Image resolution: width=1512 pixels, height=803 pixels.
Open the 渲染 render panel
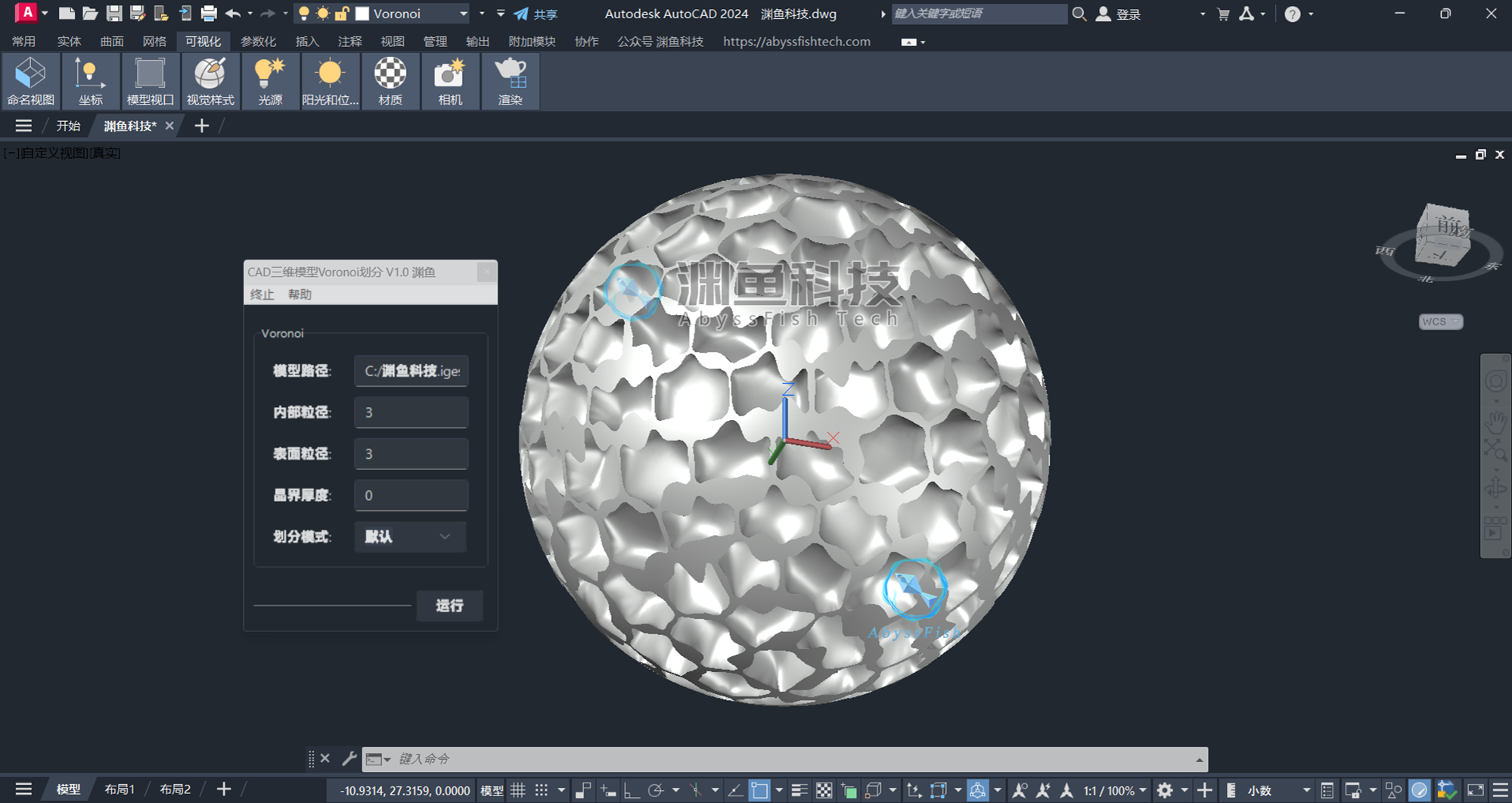point(511,81)
